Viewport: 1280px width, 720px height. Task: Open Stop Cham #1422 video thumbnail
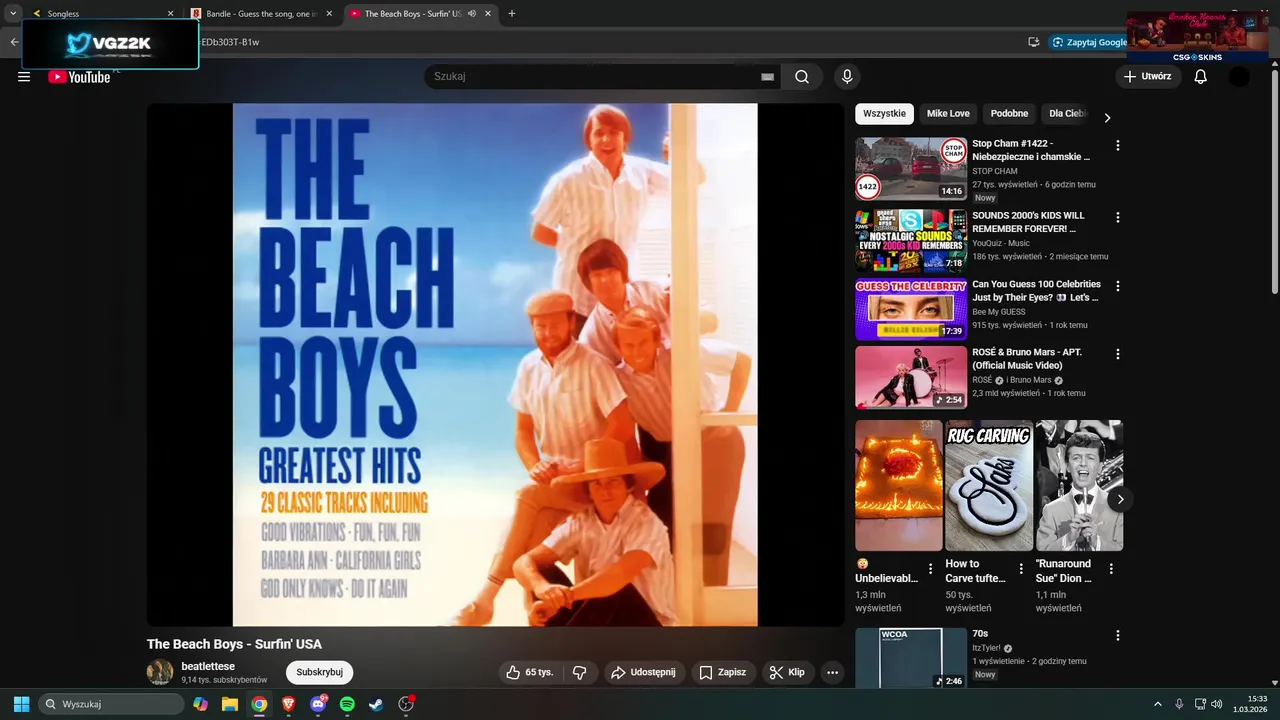911,169
